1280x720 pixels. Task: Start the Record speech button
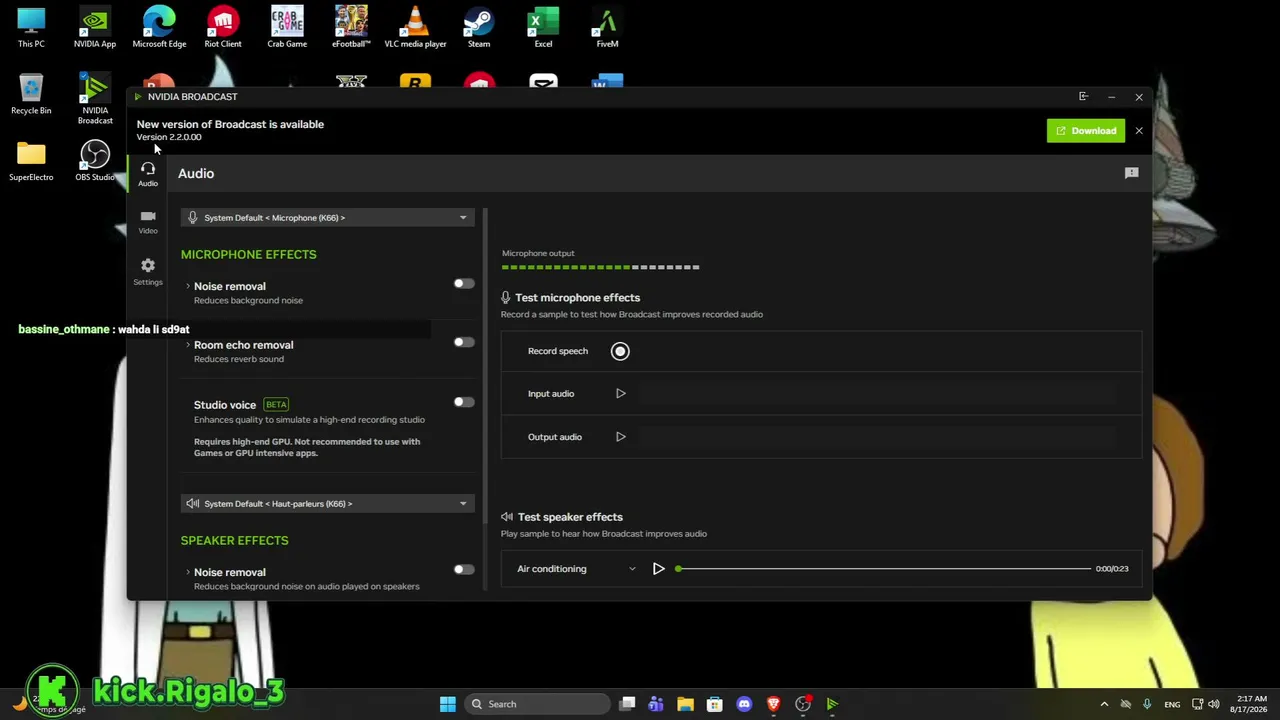point(620,351)
